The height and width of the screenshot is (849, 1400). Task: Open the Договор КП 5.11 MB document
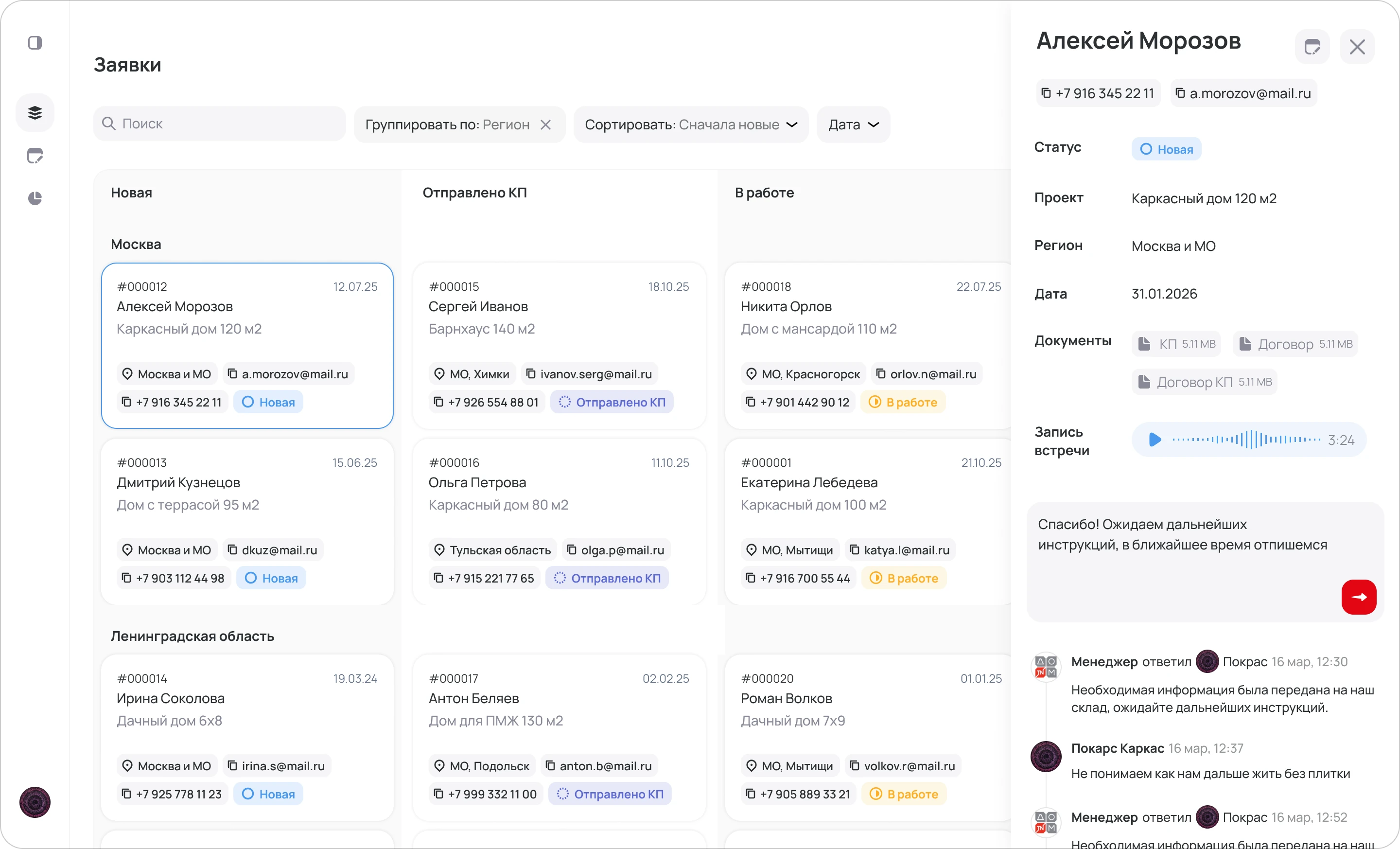[x=1204, y=382]
